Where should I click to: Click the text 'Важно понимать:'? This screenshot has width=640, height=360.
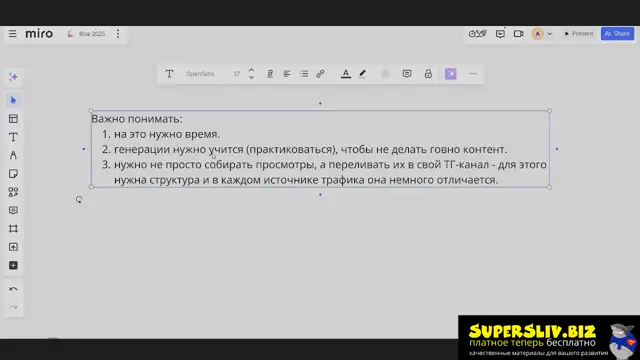137,119
